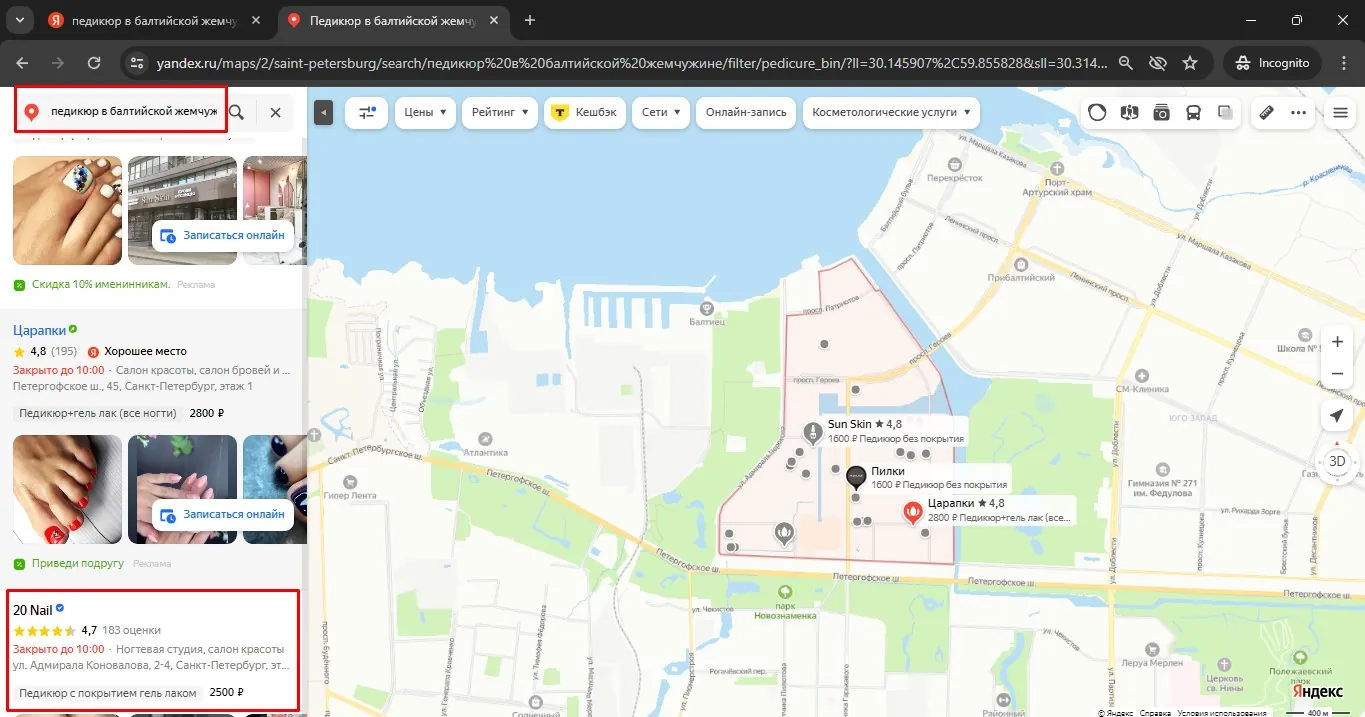
Task: Toggle the 3D map view button
Action: click(1337, 461)
